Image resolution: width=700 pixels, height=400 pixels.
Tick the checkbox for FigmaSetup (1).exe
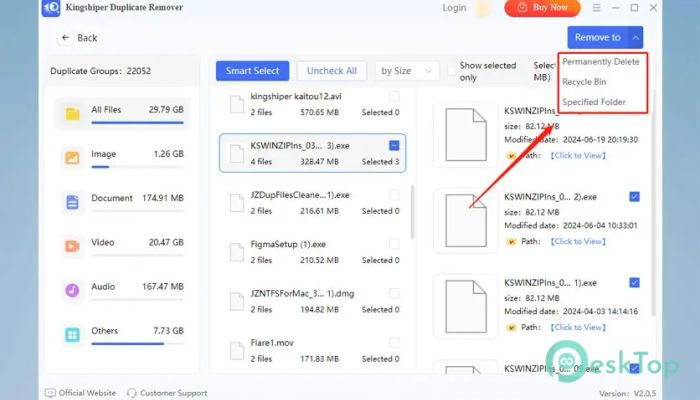click(394, 244)
